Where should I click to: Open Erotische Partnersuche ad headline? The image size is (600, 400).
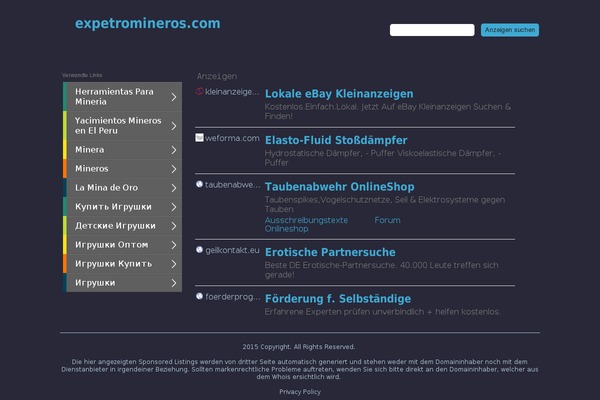point(330,252)
